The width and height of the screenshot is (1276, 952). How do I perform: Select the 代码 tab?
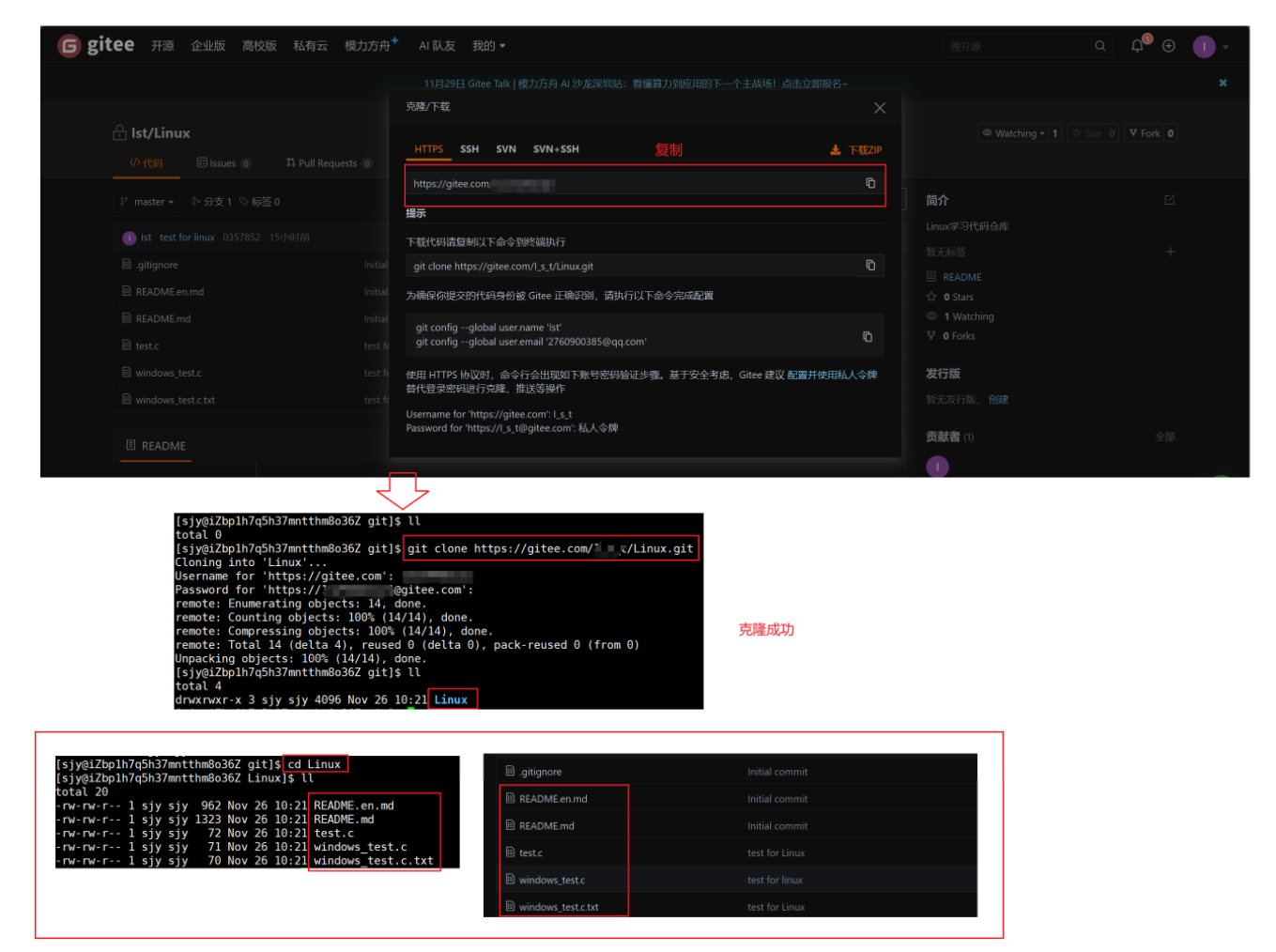tap(146, 163)
